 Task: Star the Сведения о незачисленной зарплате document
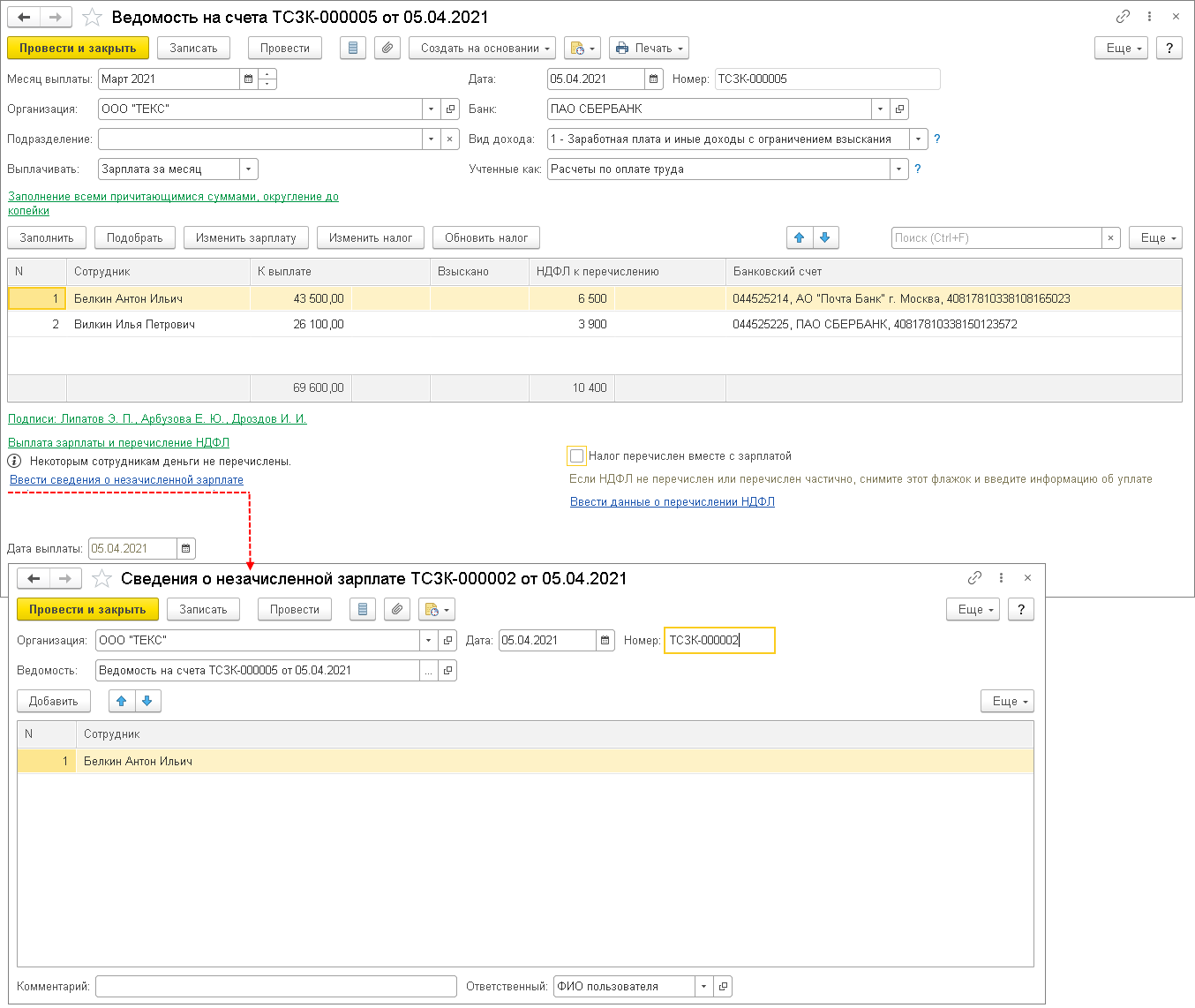tap(101, 578)
